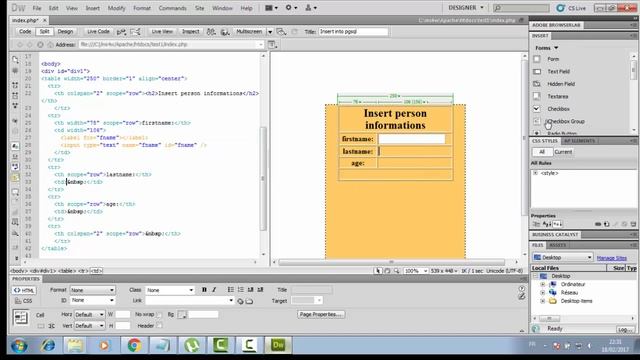Click the text outdent icon
Image resolution: width=640 pixels, height=360 pixels.
250,290
